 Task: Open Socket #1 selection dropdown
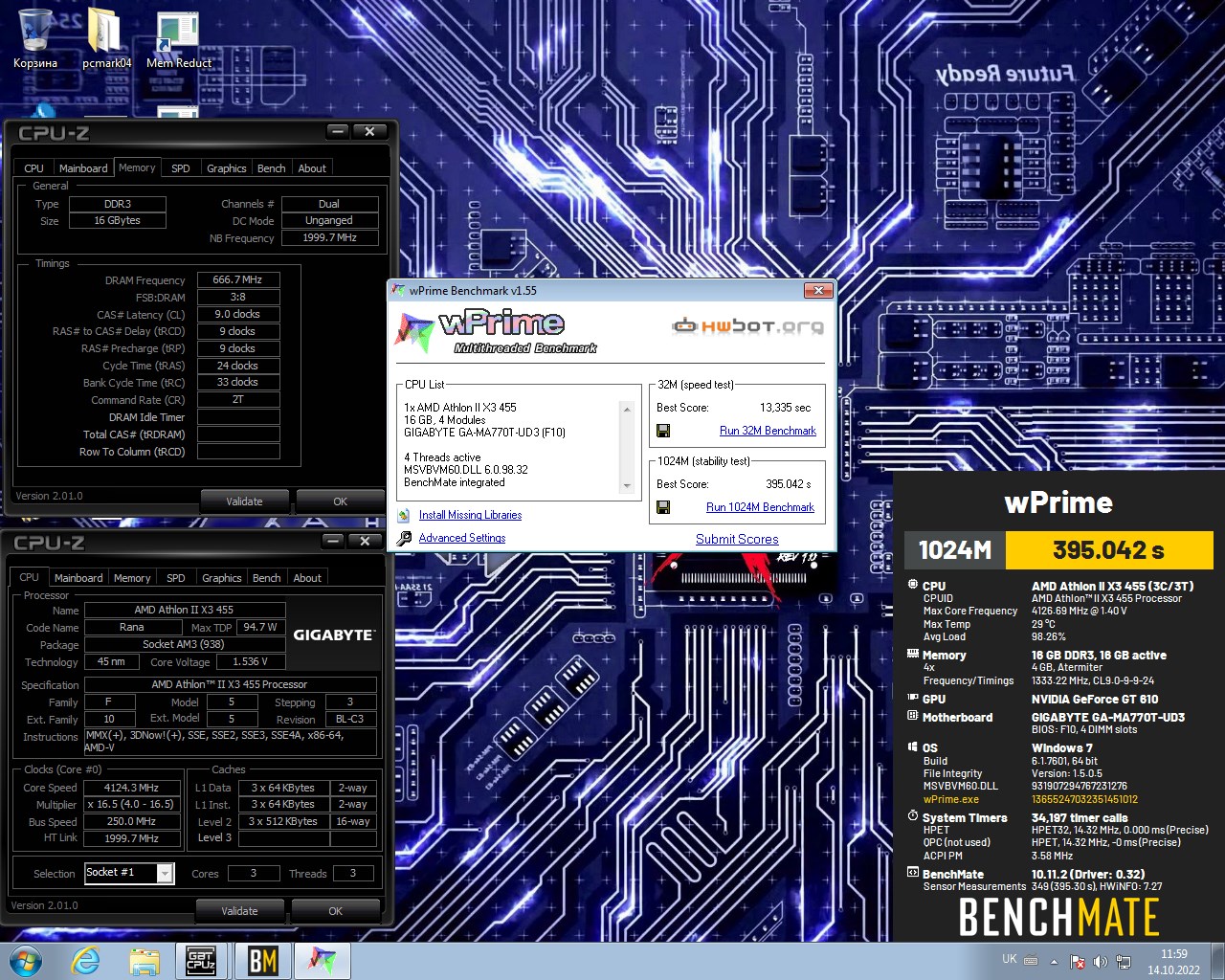(165, 873)
